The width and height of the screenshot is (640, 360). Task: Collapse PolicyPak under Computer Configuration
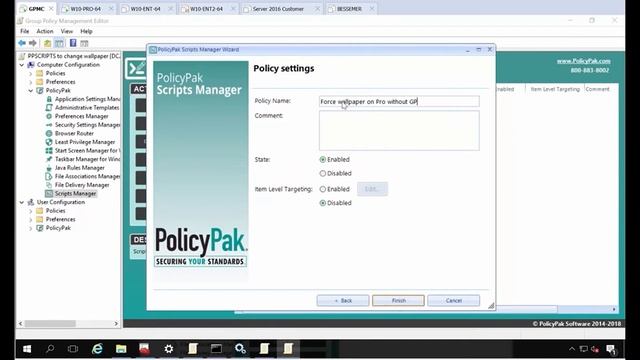point(31,91)
